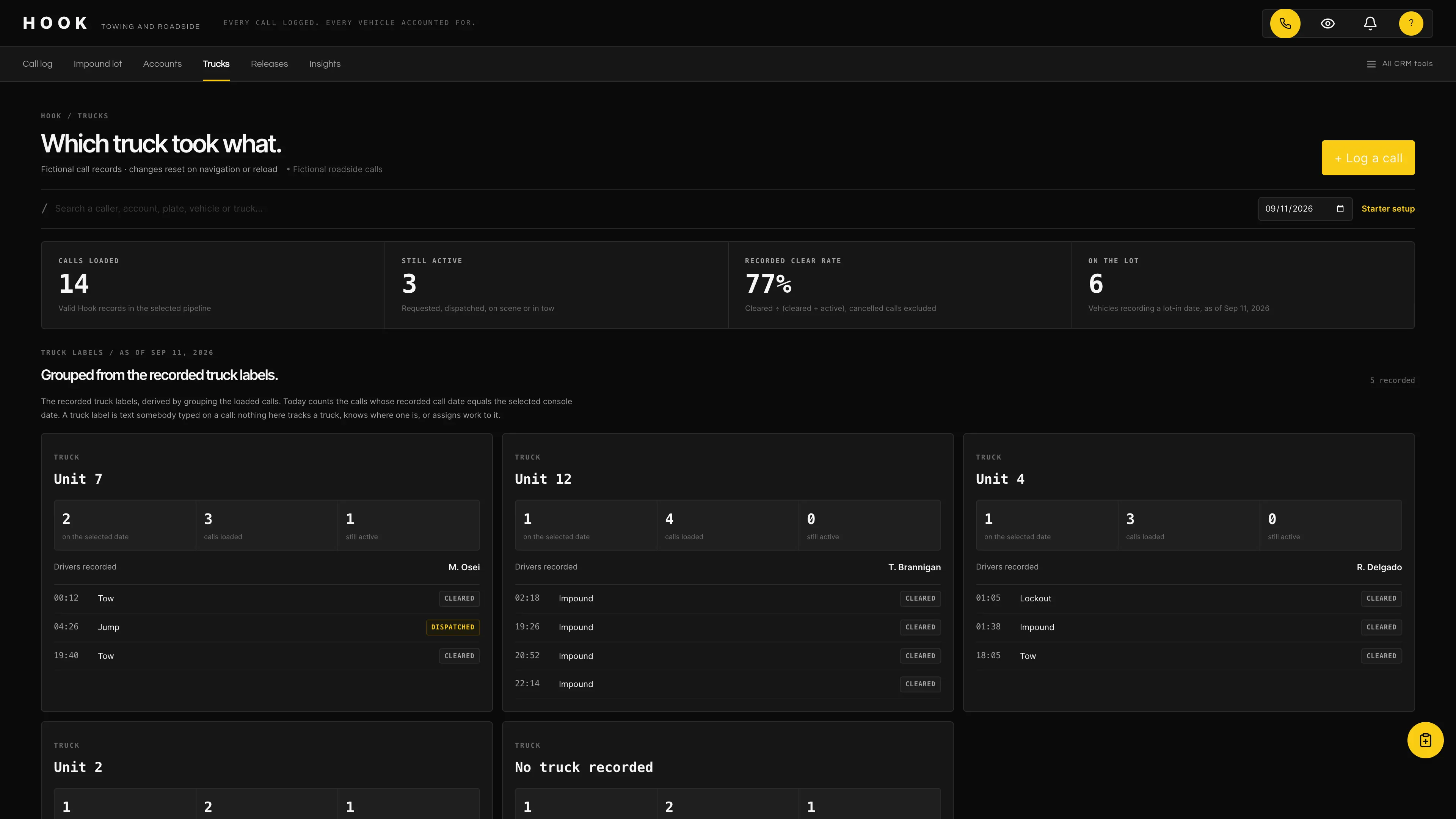Switch to the Call log tab

37,64
